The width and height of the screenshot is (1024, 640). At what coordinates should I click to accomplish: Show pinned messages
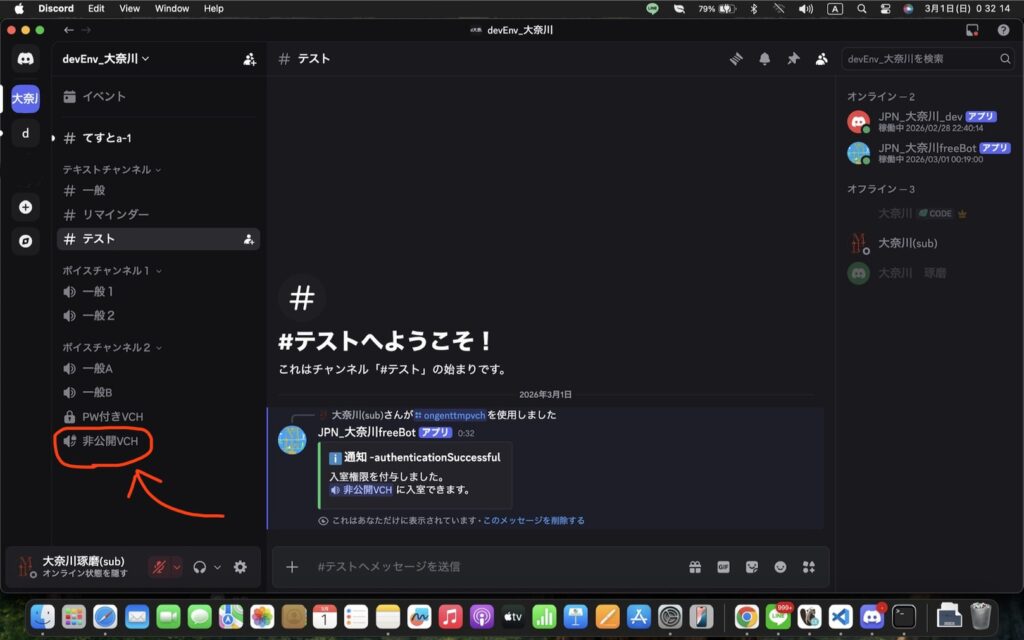793,59
